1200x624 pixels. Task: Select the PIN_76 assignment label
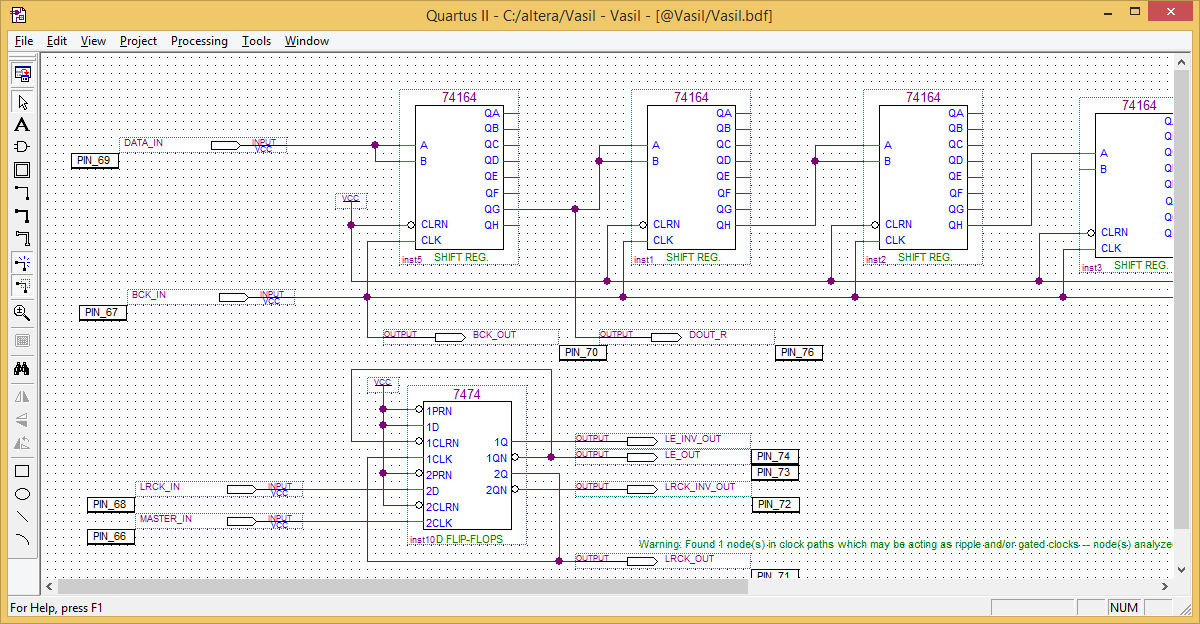pyautogui.click(x=799, y=352)
